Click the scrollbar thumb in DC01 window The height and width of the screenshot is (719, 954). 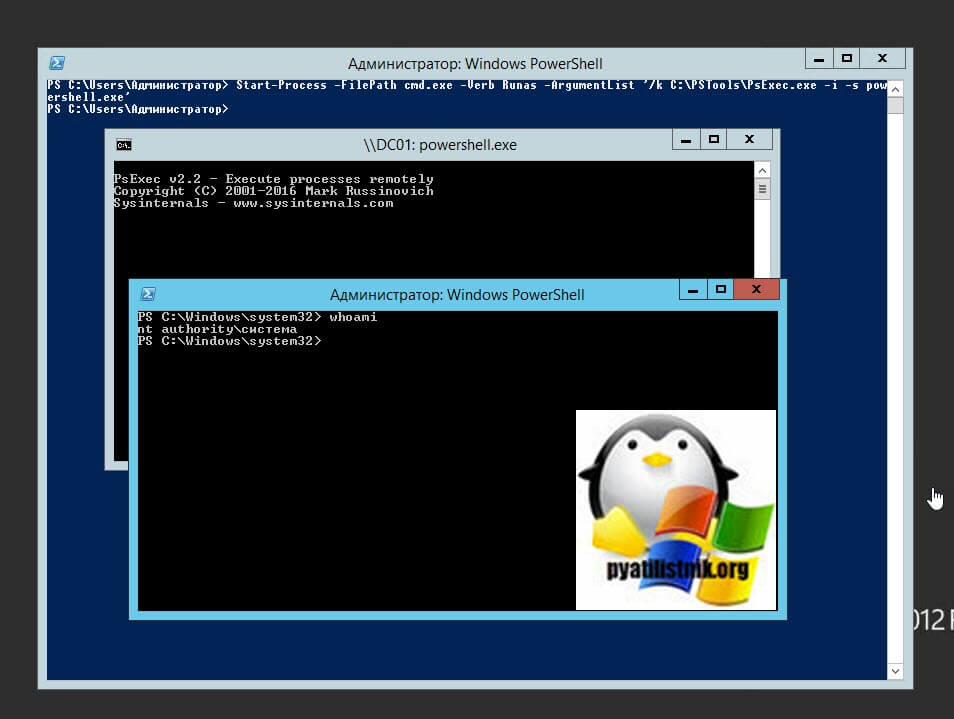[762, 189]
